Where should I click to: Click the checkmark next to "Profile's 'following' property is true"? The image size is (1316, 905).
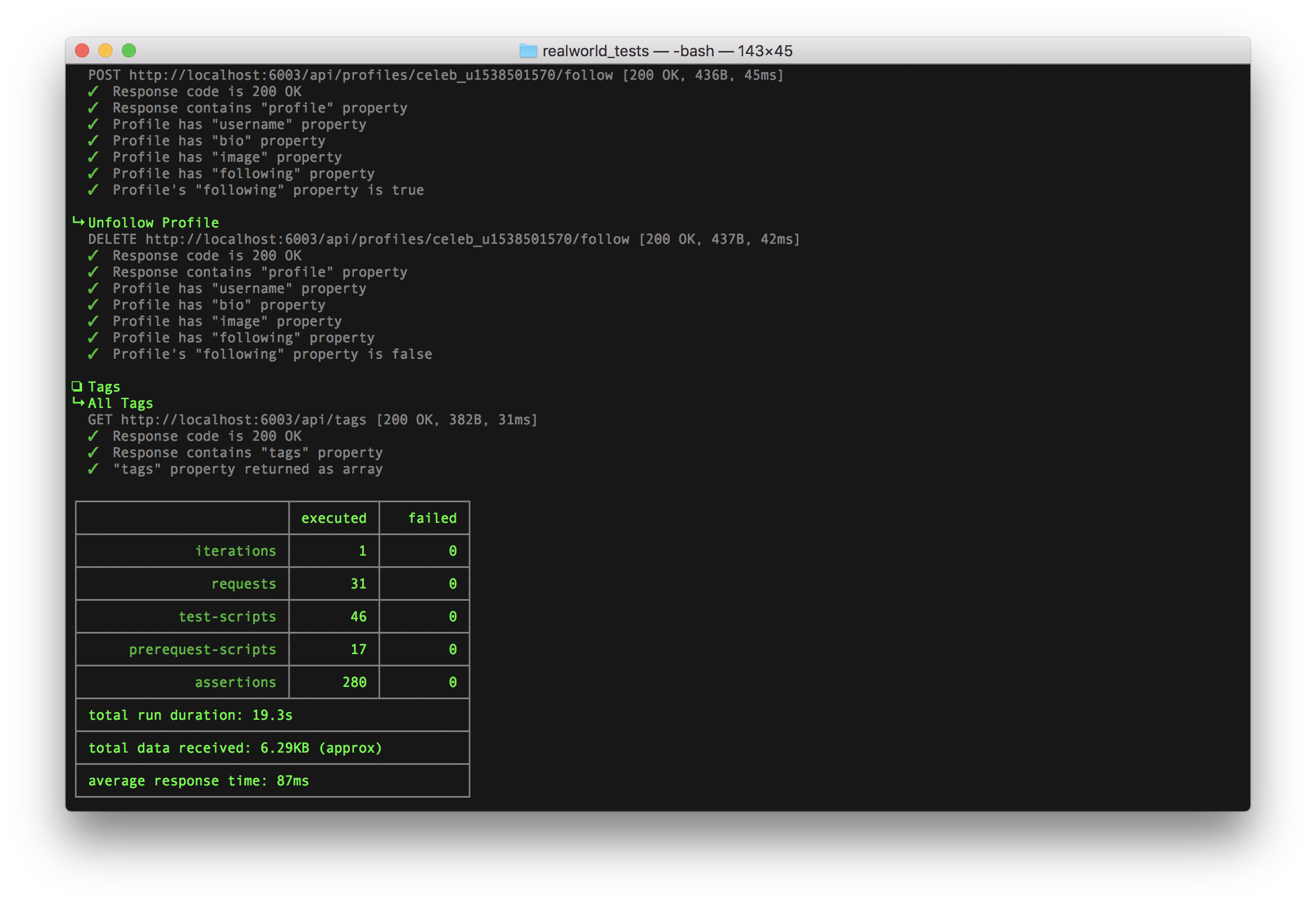point(94,189)
